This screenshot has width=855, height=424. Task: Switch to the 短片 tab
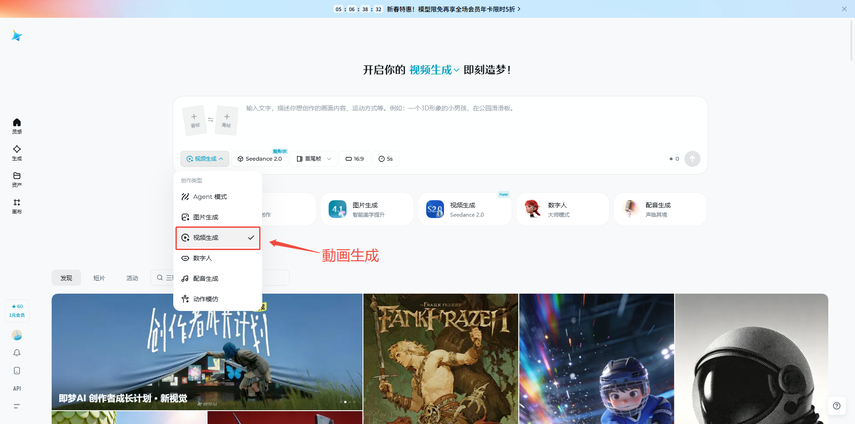point(99,278)
